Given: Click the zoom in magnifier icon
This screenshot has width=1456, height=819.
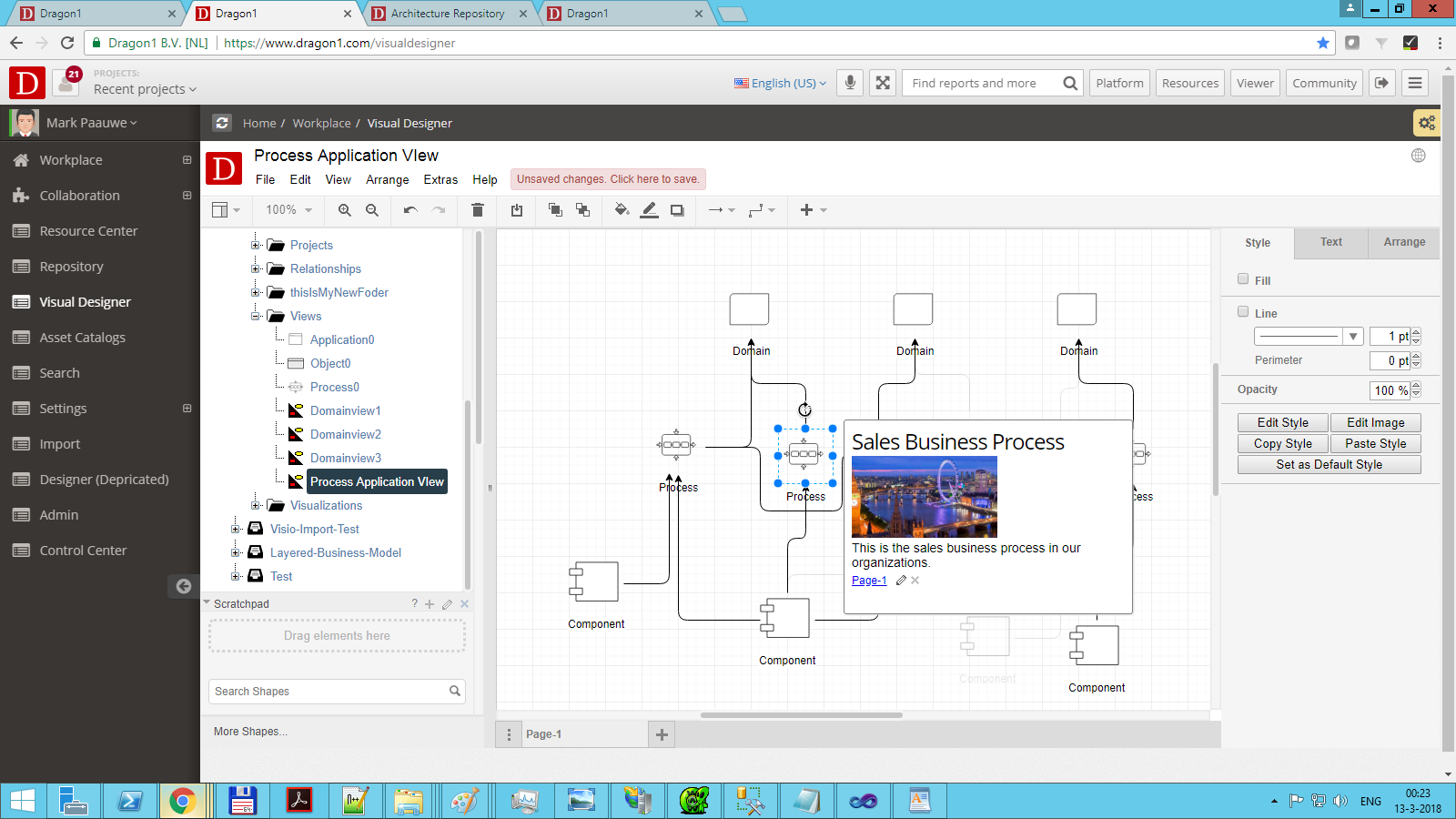Looking at the screenshot, I should coord(344,210).
